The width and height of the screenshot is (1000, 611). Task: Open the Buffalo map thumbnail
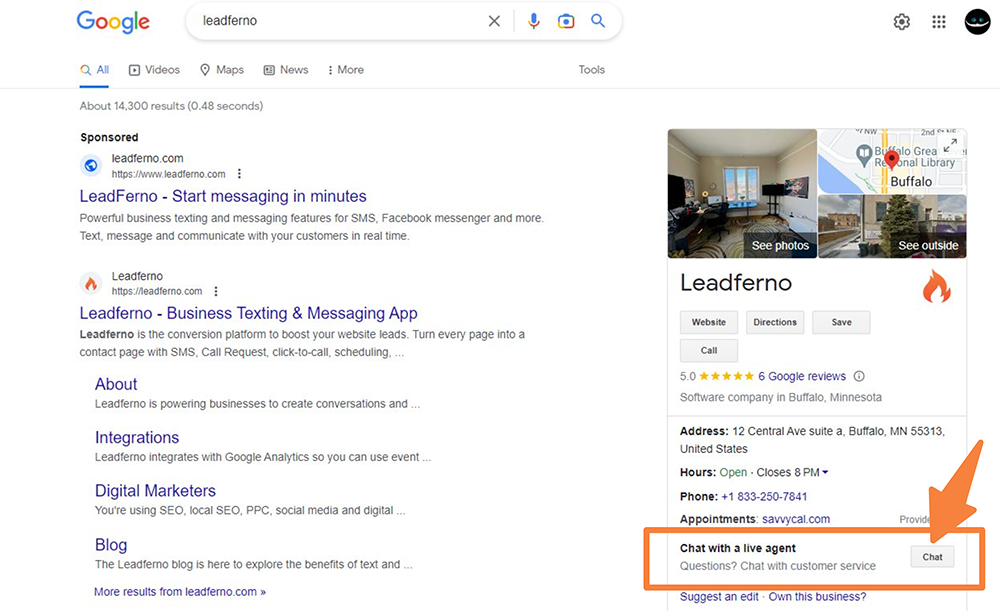click(892, 161)
